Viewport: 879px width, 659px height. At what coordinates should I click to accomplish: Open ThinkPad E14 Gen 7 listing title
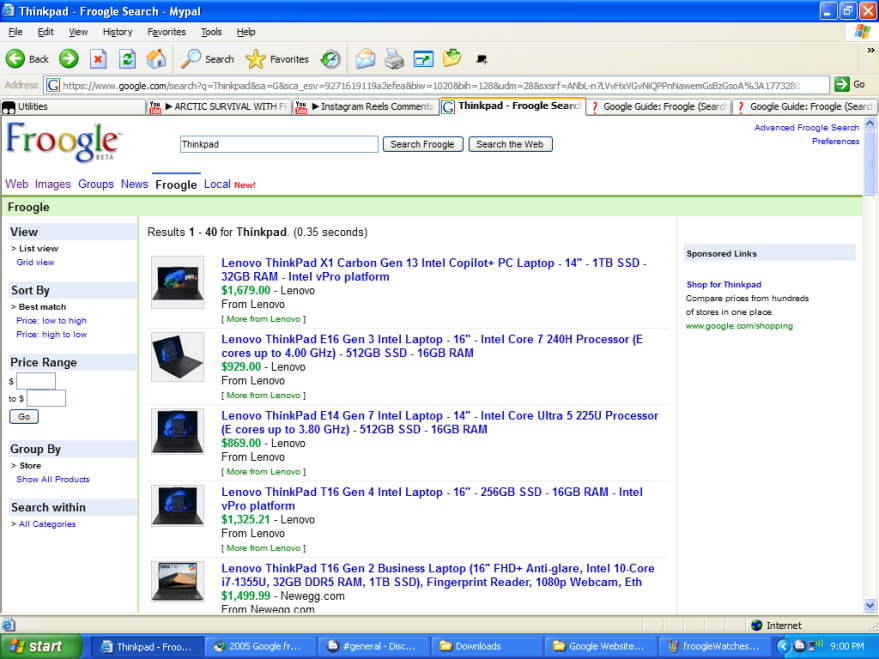(x=440, y=423)
